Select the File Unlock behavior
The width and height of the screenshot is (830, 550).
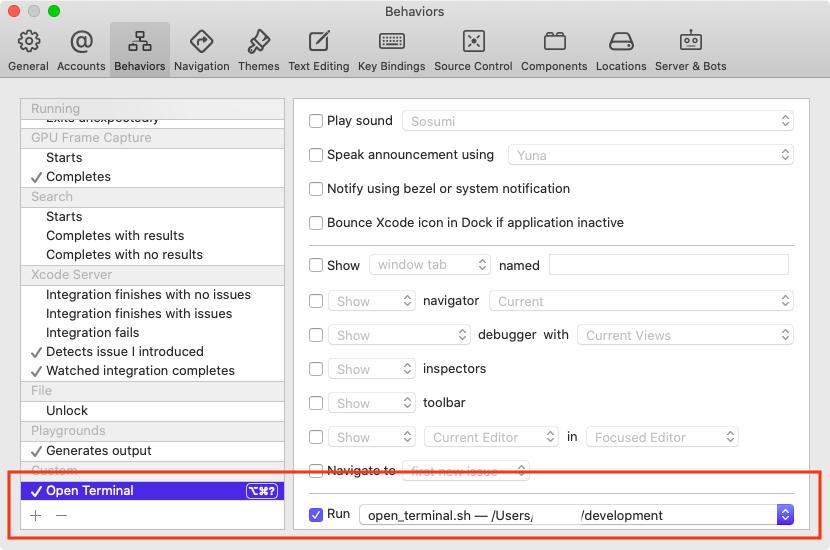click(152, 411)
